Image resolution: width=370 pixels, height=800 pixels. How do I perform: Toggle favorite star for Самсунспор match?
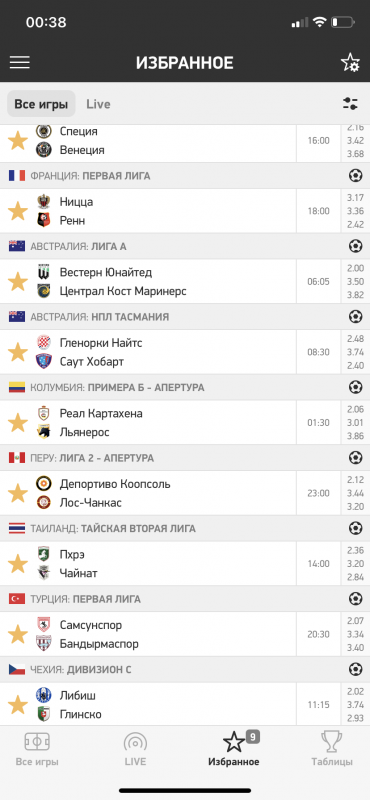(x=18, y=634)
